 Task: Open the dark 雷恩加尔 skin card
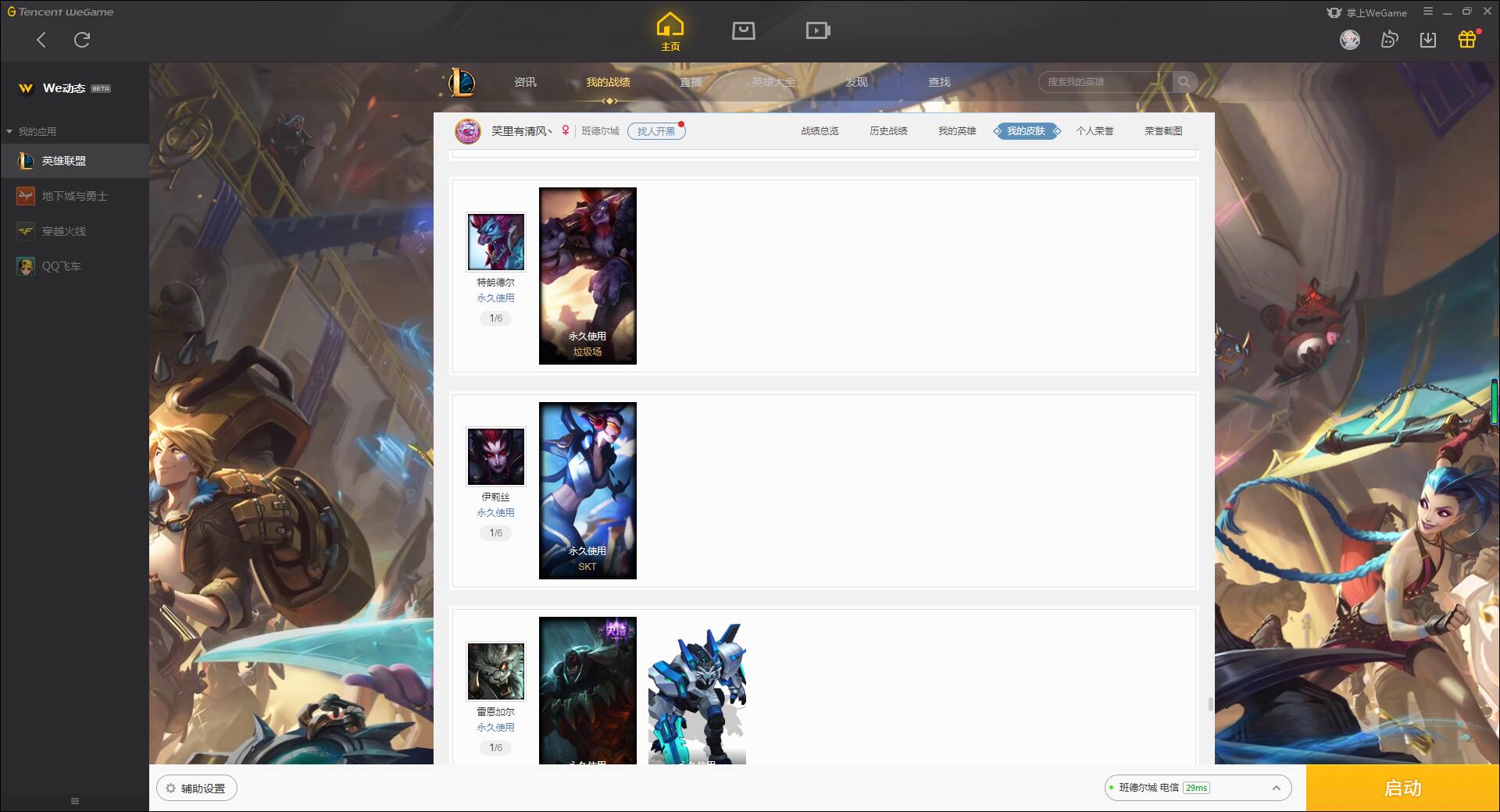(587, 690)
